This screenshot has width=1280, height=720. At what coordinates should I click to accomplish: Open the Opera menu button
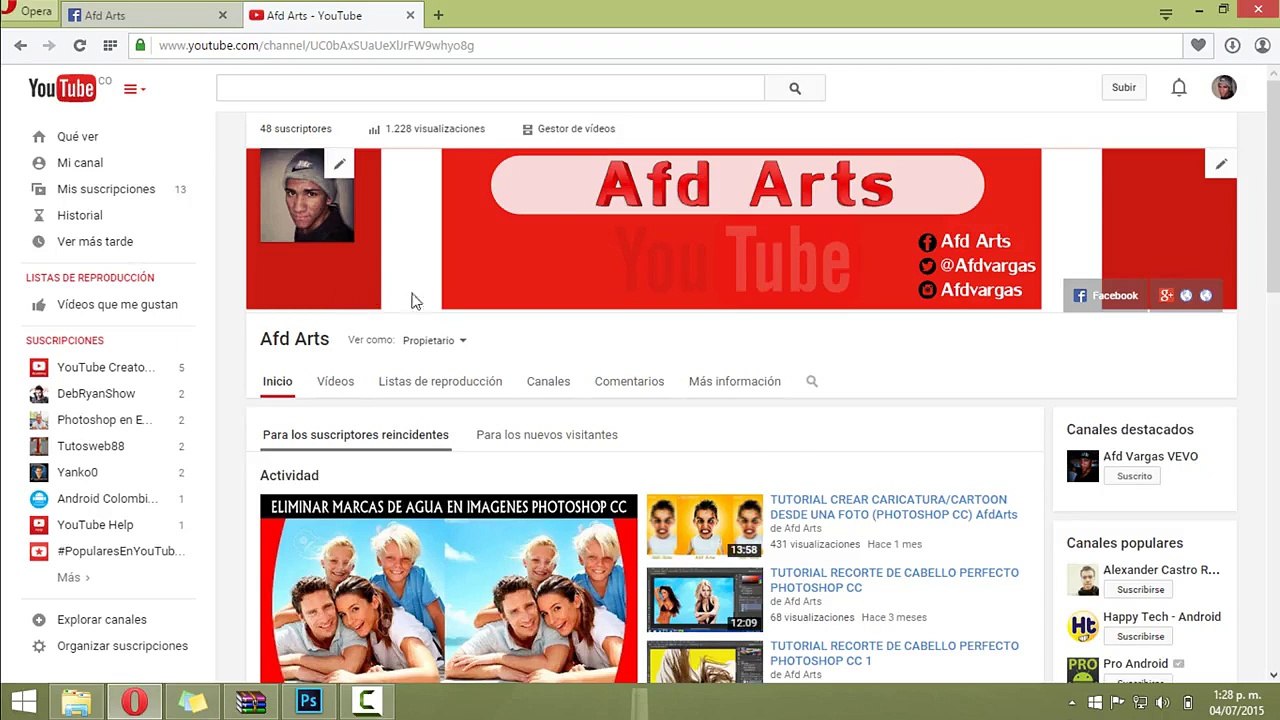click(28, 11)
